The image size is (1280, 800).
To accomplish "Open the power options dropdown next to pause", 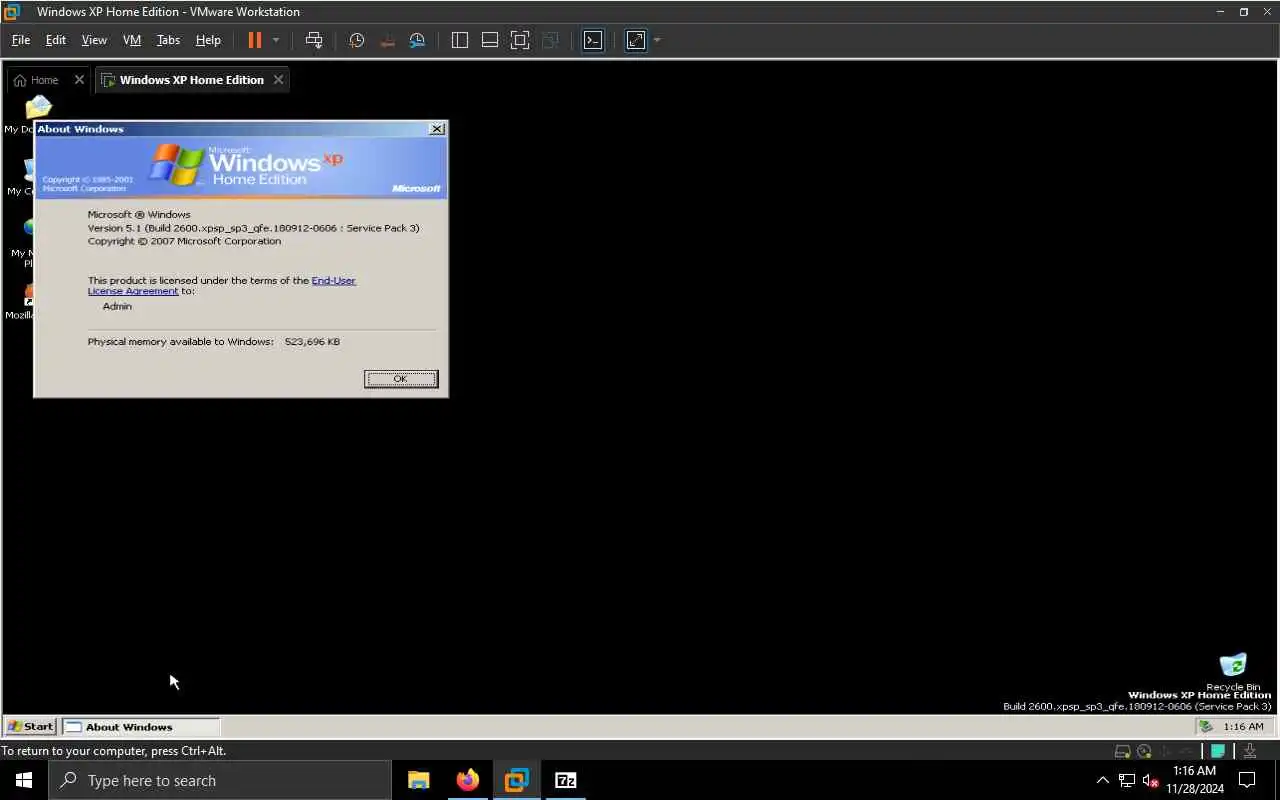I will (x=276, y=40).
